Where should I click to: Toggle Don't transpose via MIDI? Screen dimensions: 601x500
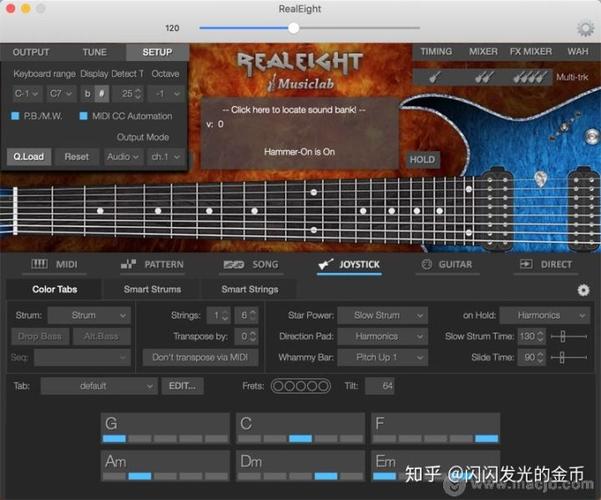coord(200,357)
